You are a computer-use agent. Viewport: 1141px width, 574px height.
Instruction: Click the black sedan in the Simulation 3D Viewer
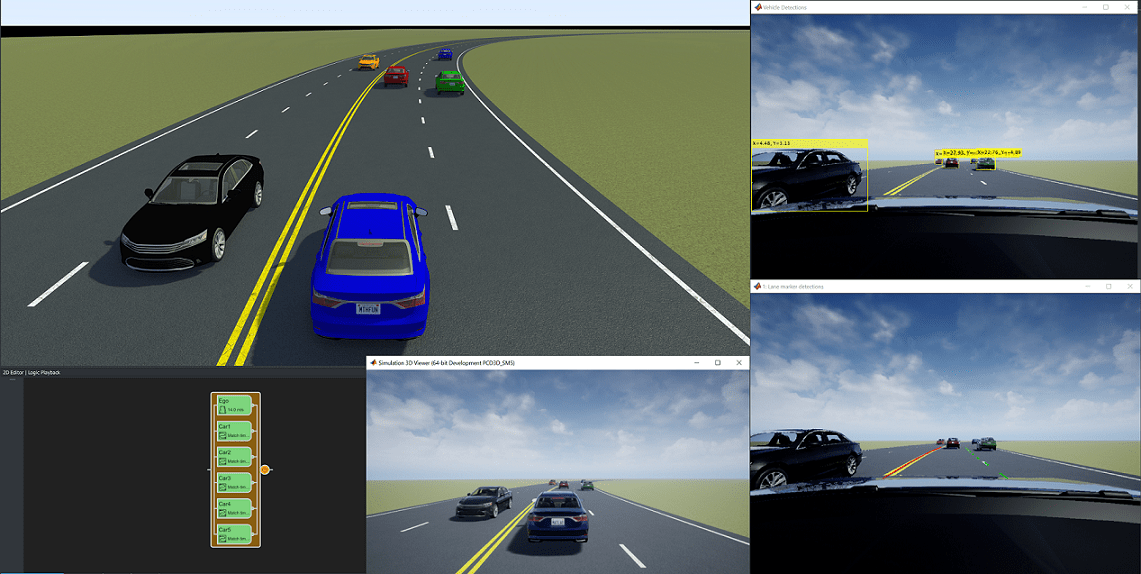tap(484, 502)
